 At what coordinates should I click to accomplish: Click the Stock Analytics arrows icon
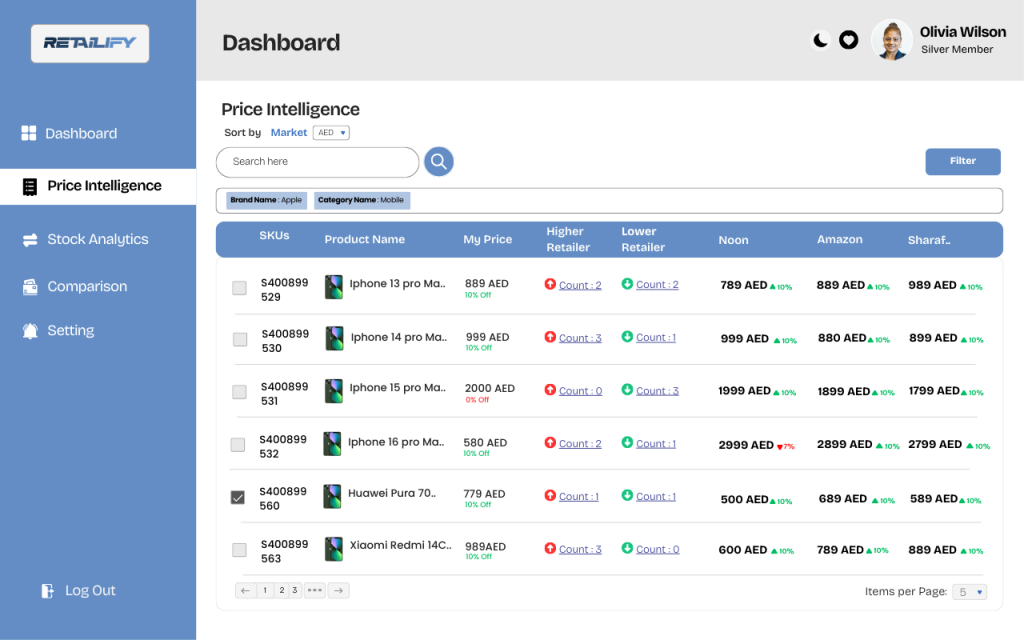pos(30,240)
